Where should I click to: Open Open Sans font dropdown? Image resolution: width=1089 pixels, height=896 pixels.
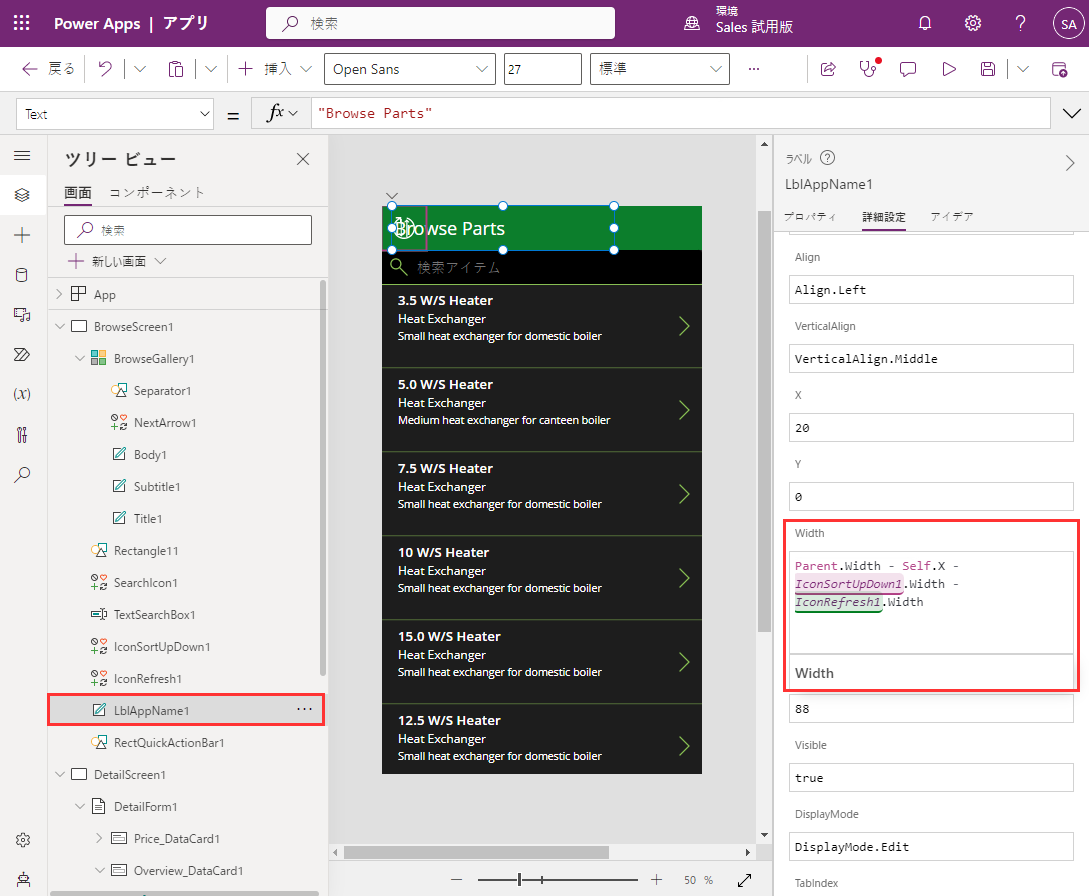pyautogui.click(x=410, y=69)
